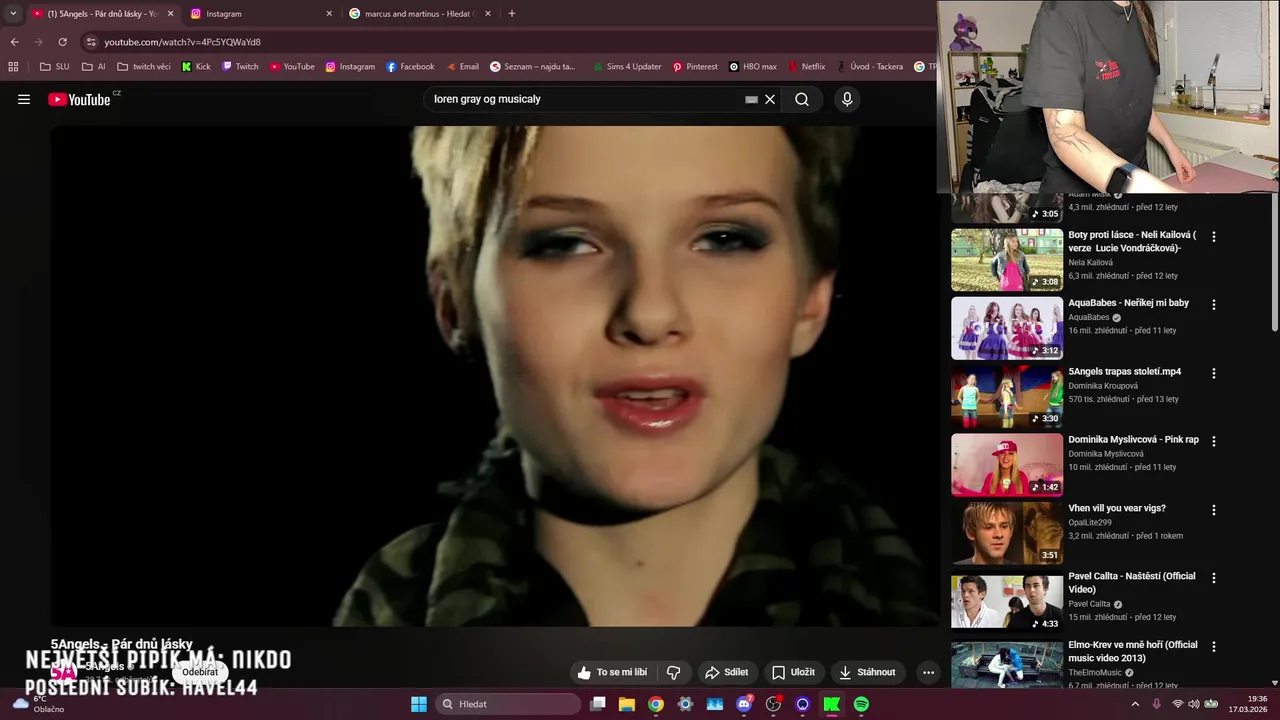Click taskbar Hledat search box
The height and width of the screenshot is (720, 1280).
(509, 704)
